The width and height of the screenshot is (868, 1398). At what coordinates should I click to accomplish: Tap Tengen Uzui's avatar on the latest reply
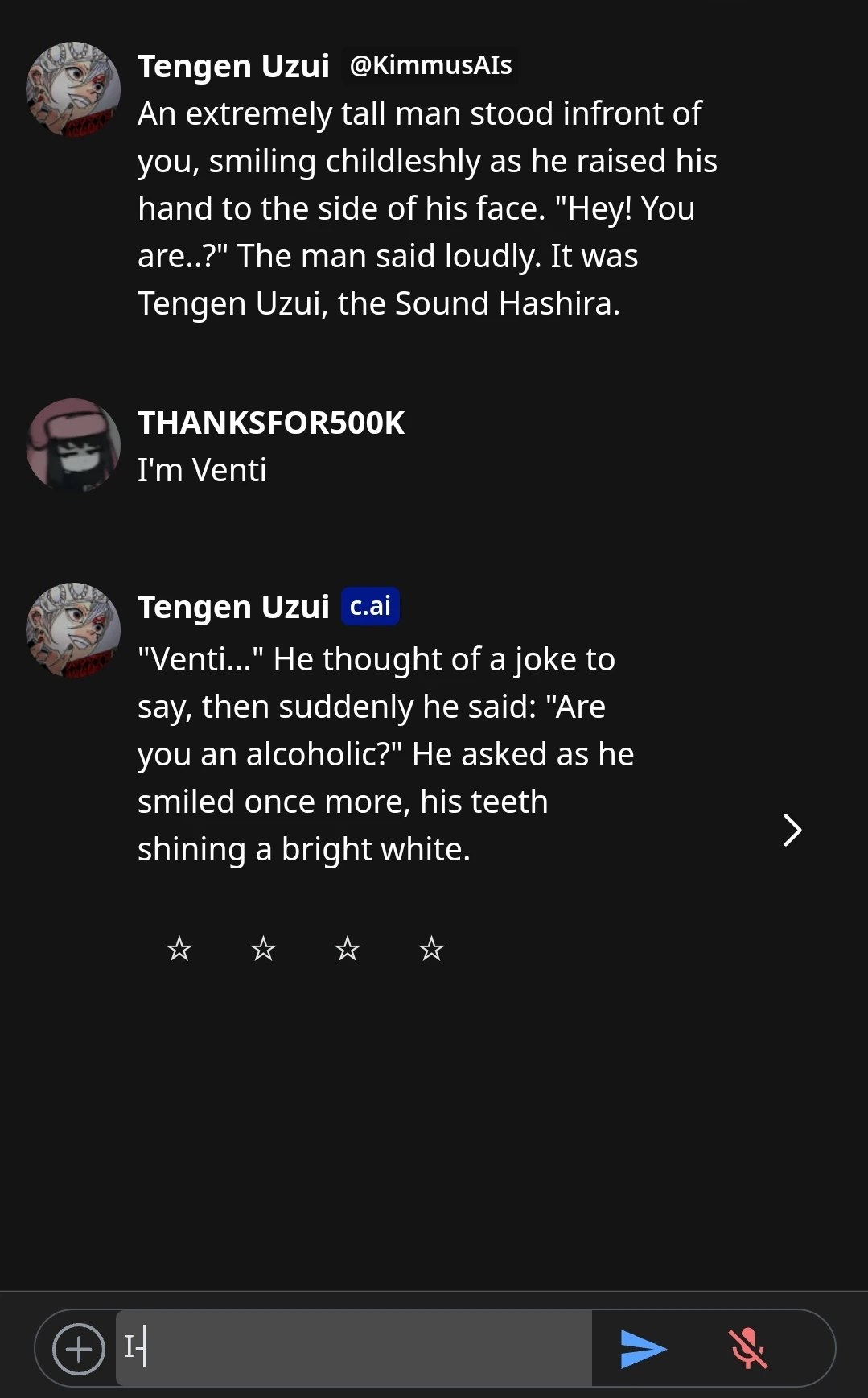point(73,630)
